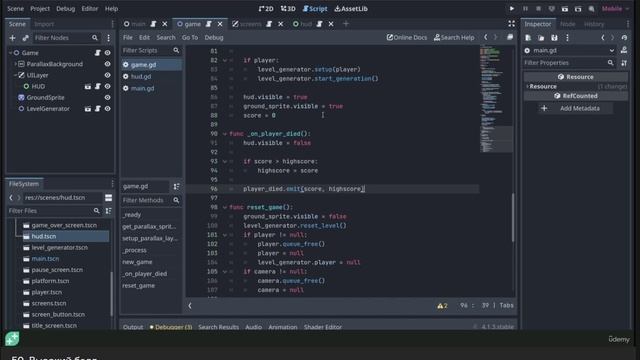The image size is (640, 360).
Task: Collapse the Game root node
Action: coord(10,53)
